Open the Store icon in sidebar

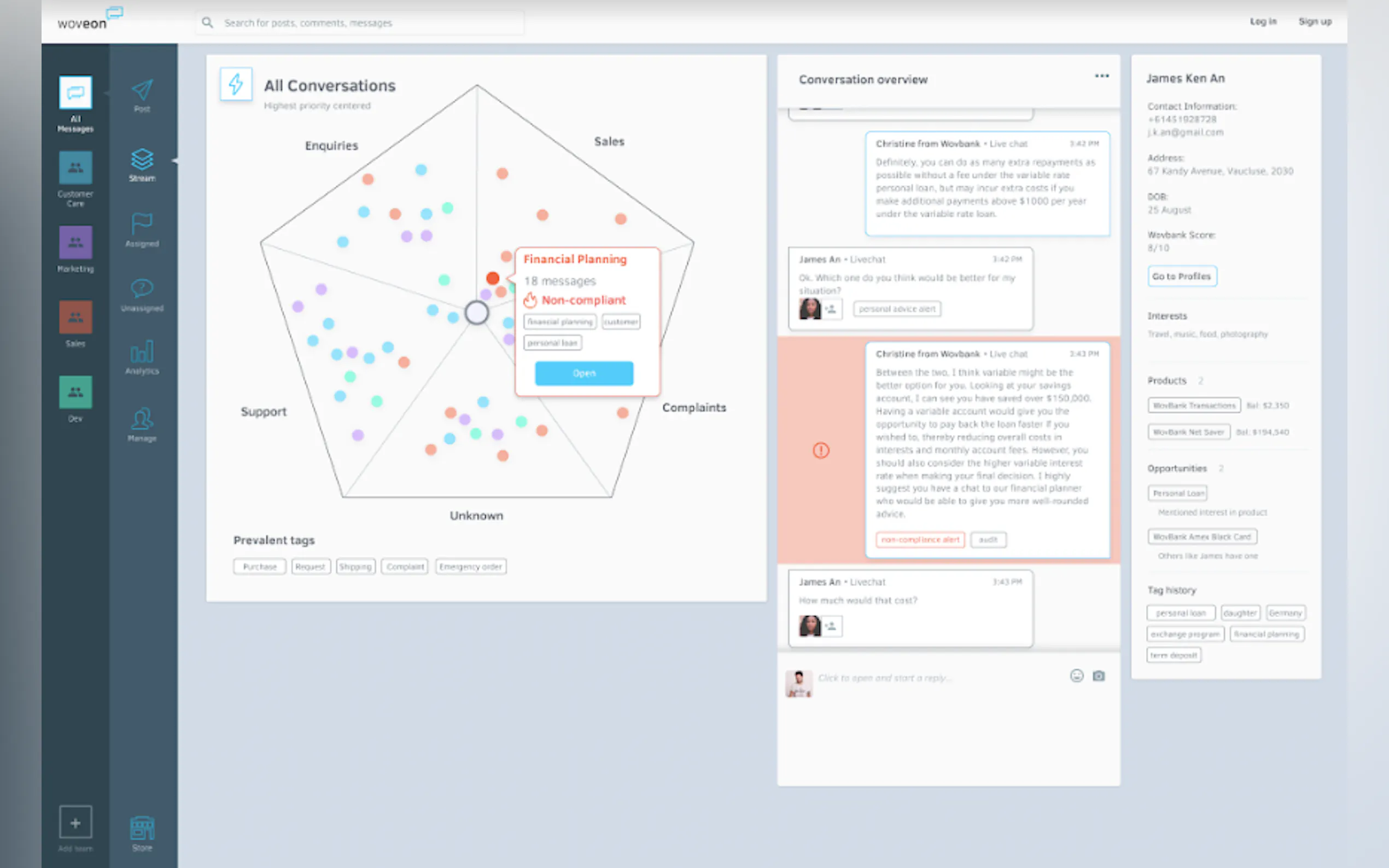142,829
